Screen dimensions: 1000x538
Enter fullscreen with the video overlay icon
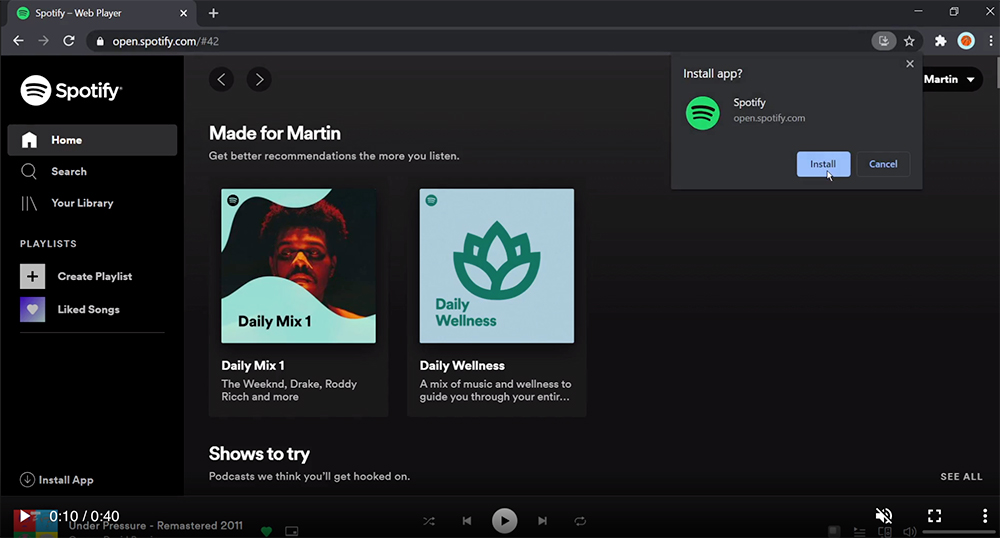coord(934,515)
